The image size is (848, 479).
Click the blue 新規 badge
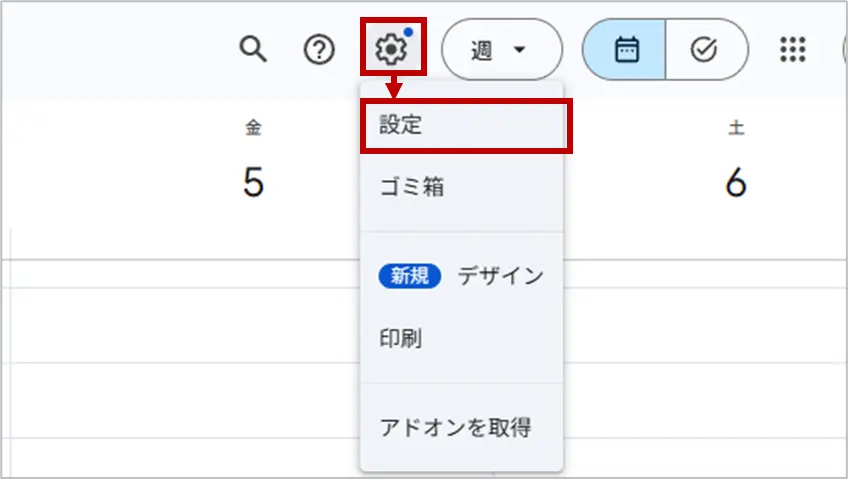(x=410, y=276)
